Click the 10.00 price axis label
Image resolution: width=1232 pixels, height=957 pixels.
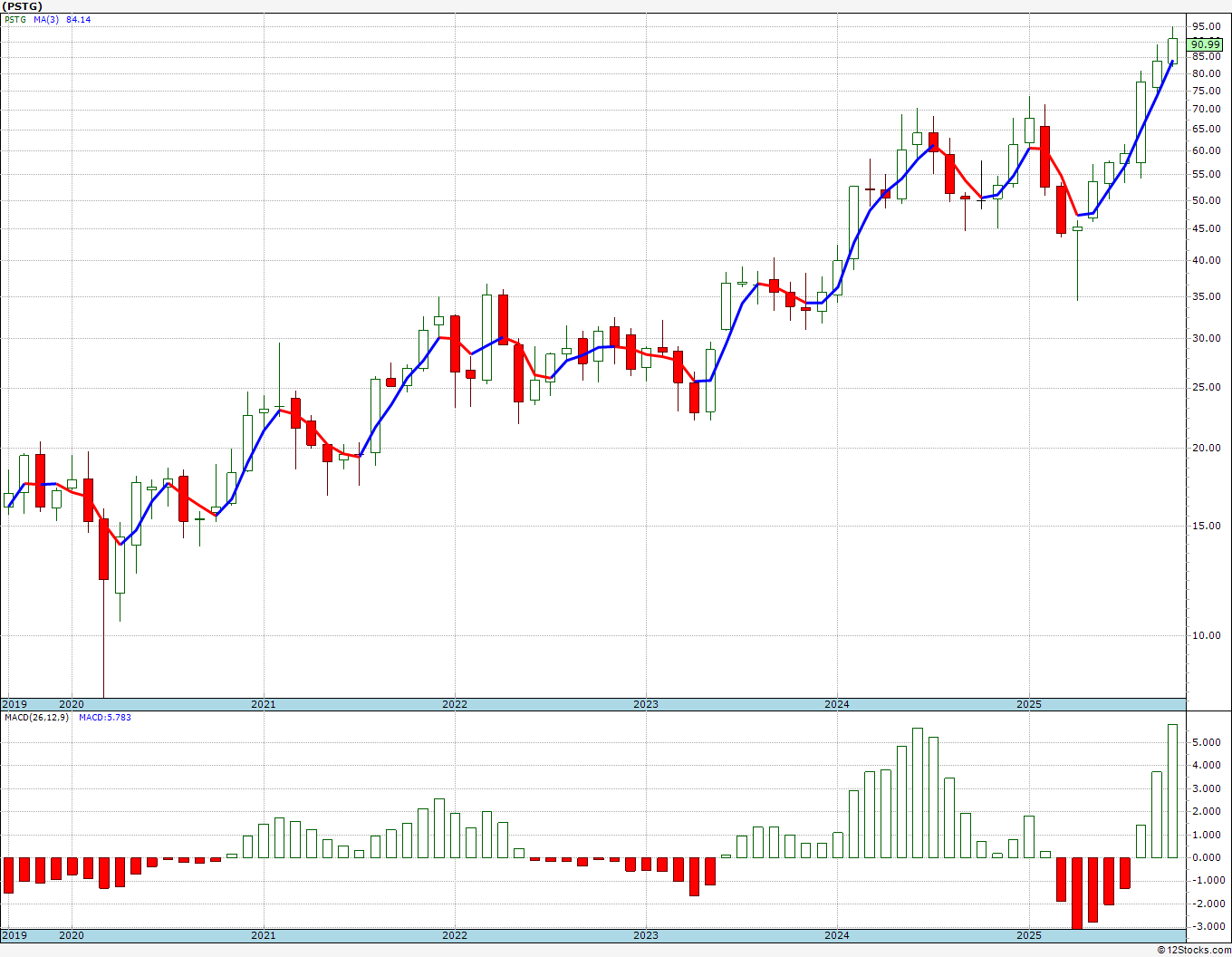tap(1206, 636)
